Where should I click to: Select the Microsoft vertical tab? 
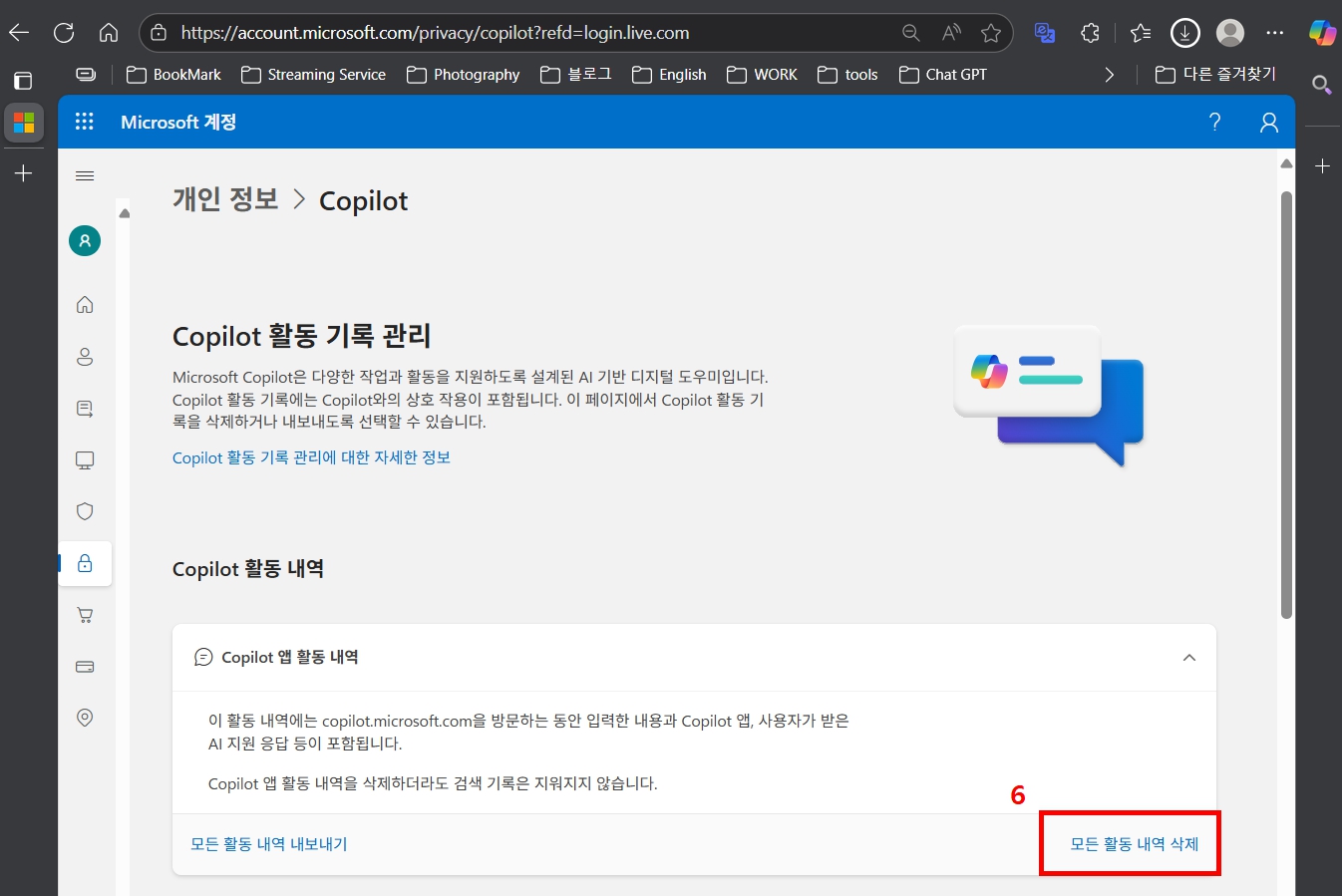pyautogui.click(x=24, y=123)
